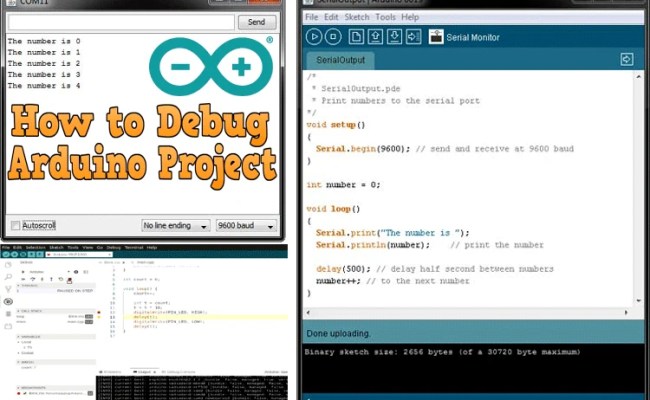Click the Send button in COM window
Screen dimensions: 650x400
pos(257,22)
